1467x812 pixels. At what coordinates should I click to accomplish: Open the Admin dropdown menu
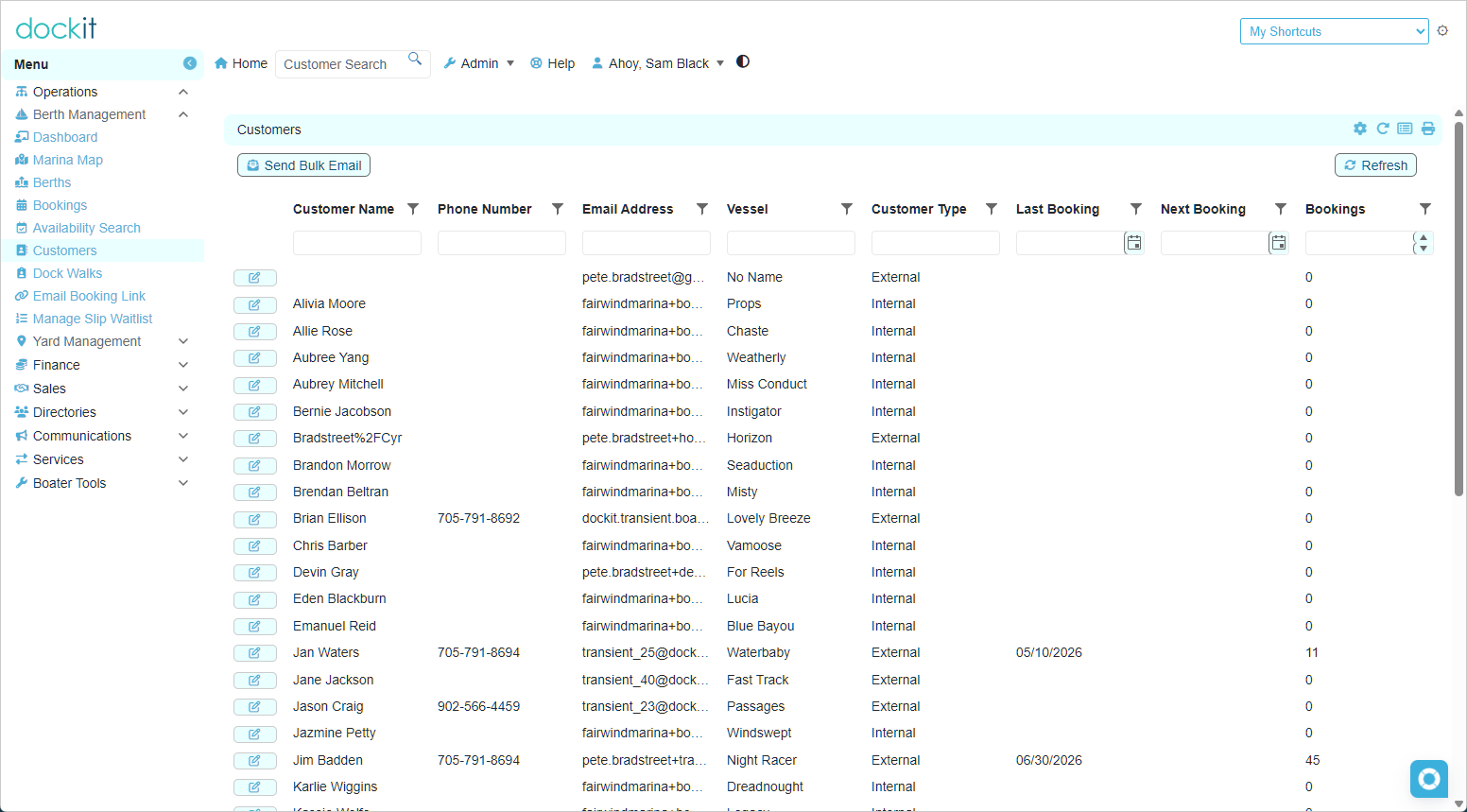click(x=479, y=63)
